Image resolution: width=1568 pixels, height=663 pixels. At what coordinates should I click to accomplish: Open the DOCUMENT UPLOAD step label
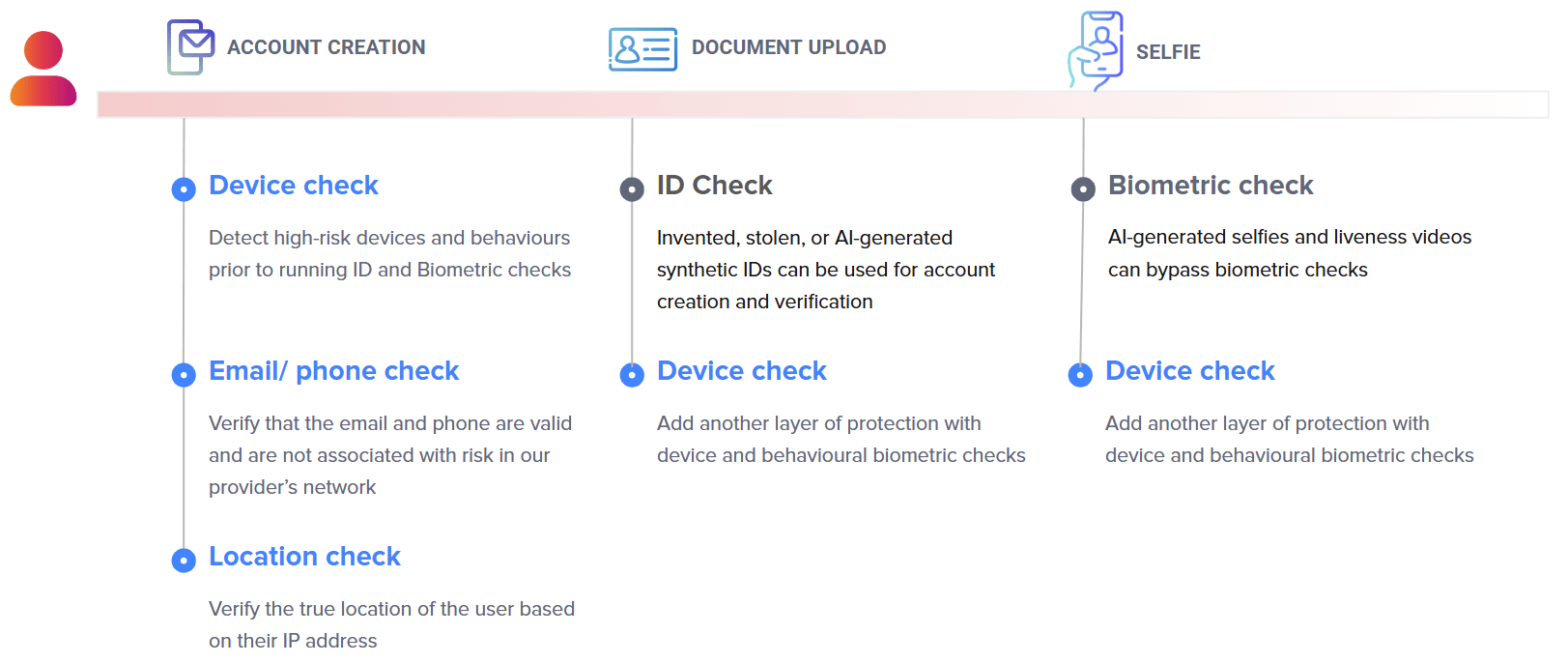click(x=788, y=47)
